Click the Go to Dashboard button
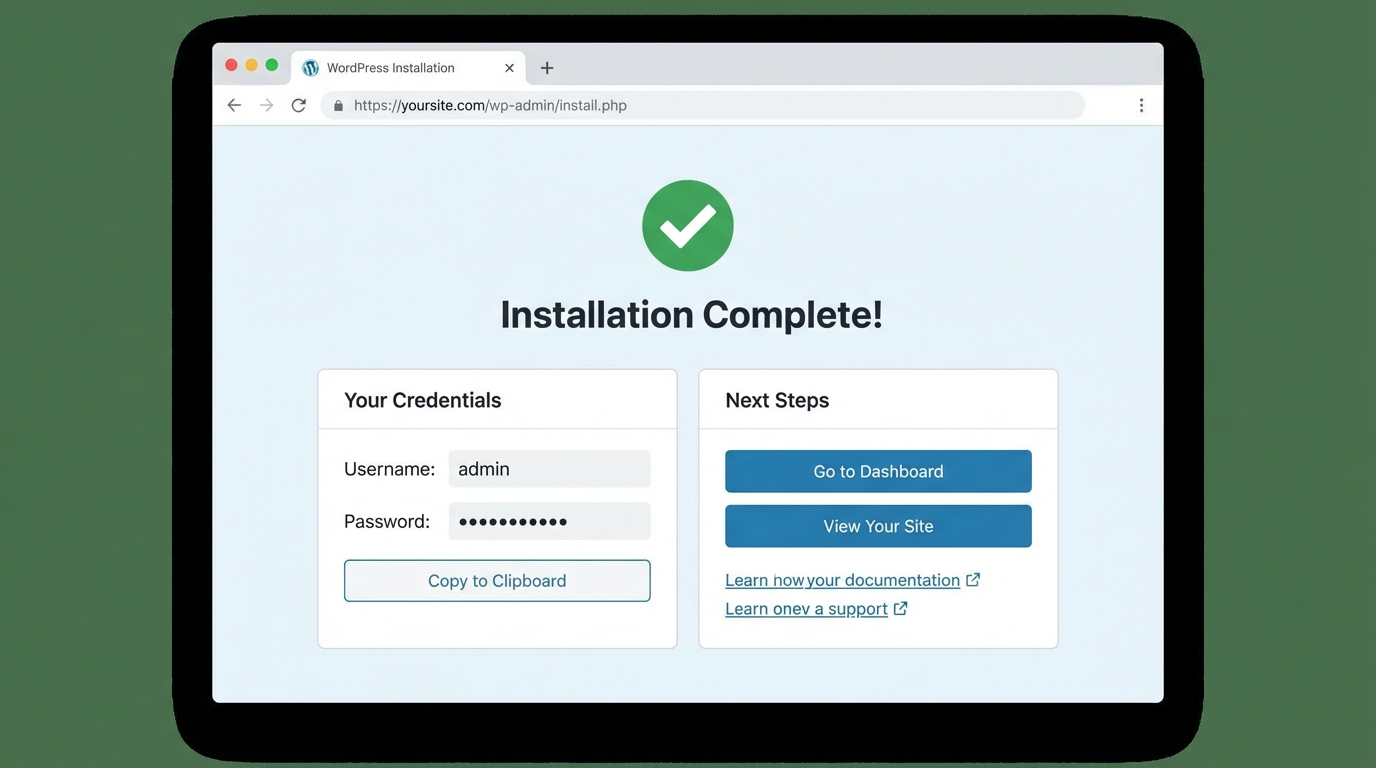 877,471
